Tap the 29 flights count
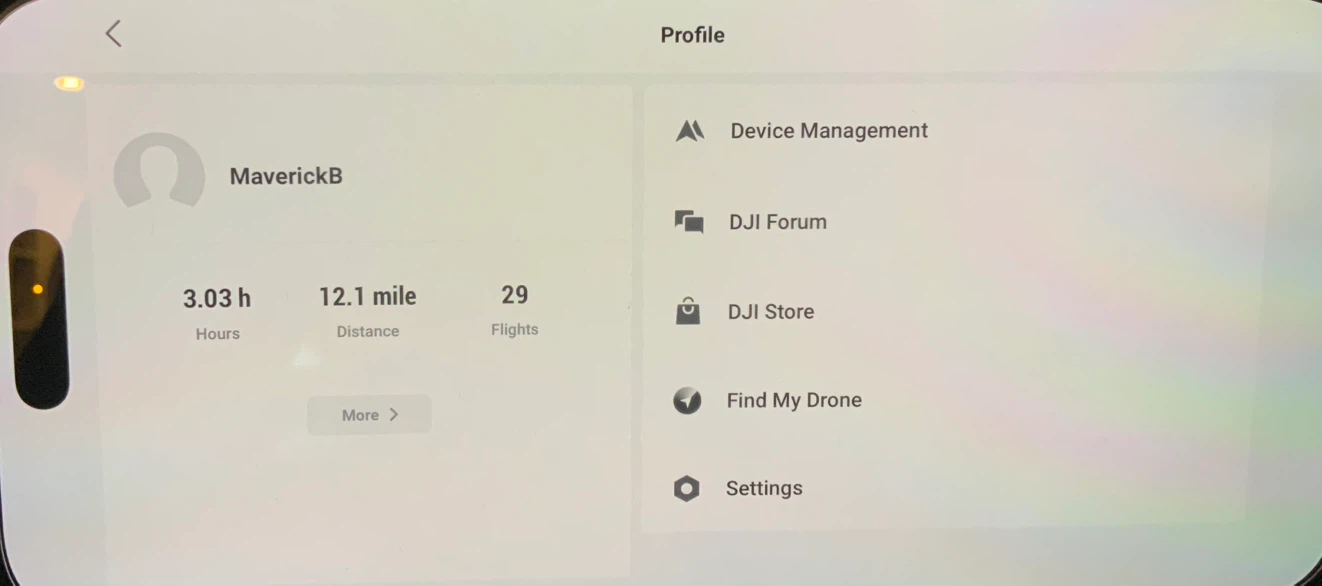 (x=515, y=295)
